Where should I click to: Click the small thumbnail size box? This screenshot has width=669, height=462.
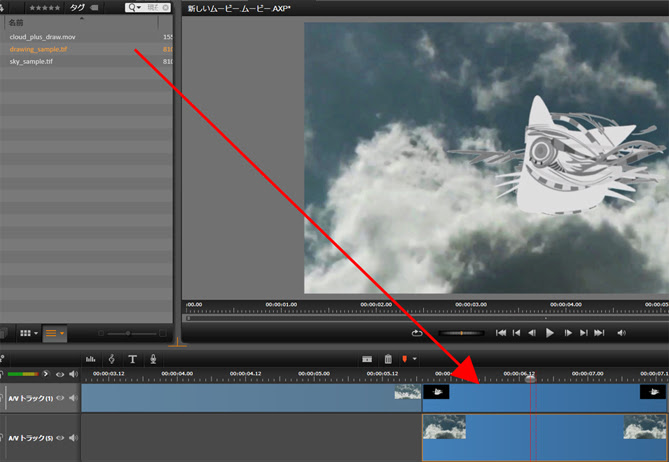101,333
